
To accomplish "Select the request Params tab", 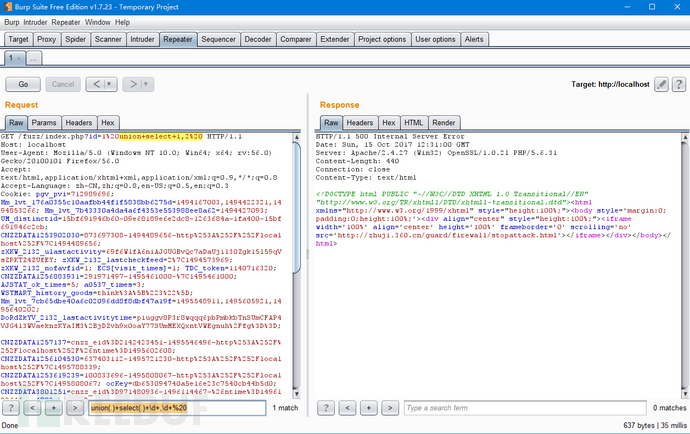I will coord(44,123).
